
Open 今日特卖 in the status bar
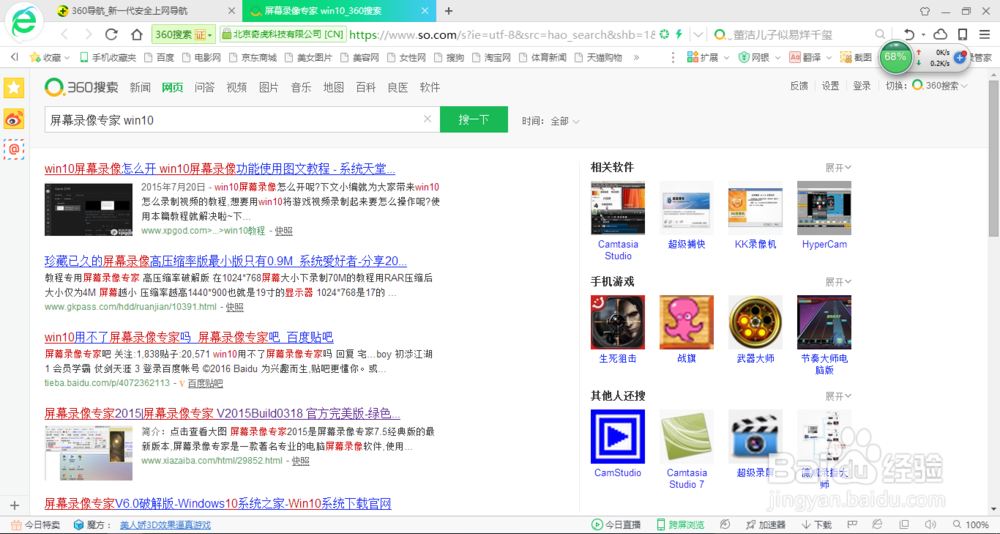pyautogui.click(x=36, y=525)
